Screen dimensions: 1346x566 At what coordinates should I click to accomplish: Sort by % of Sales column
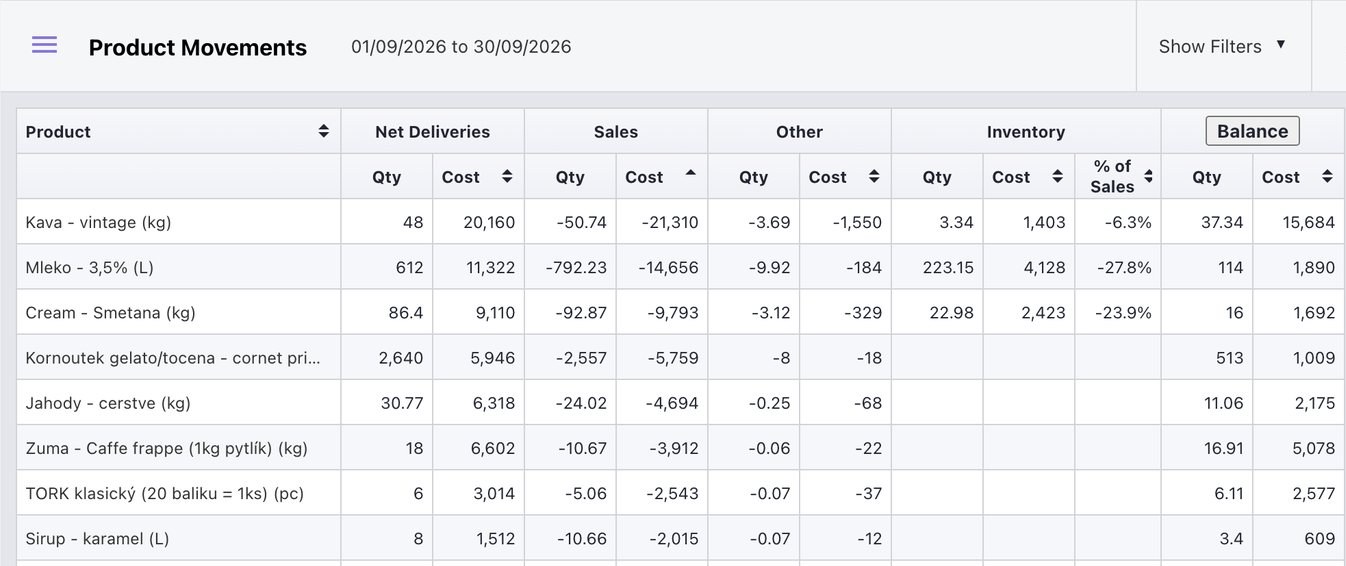[1149, 176]
